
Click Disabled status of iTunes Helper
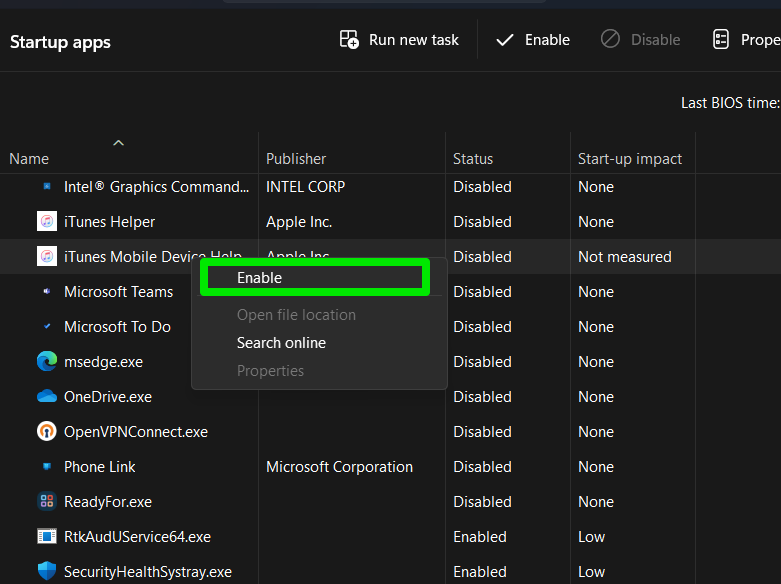[482, 222]
